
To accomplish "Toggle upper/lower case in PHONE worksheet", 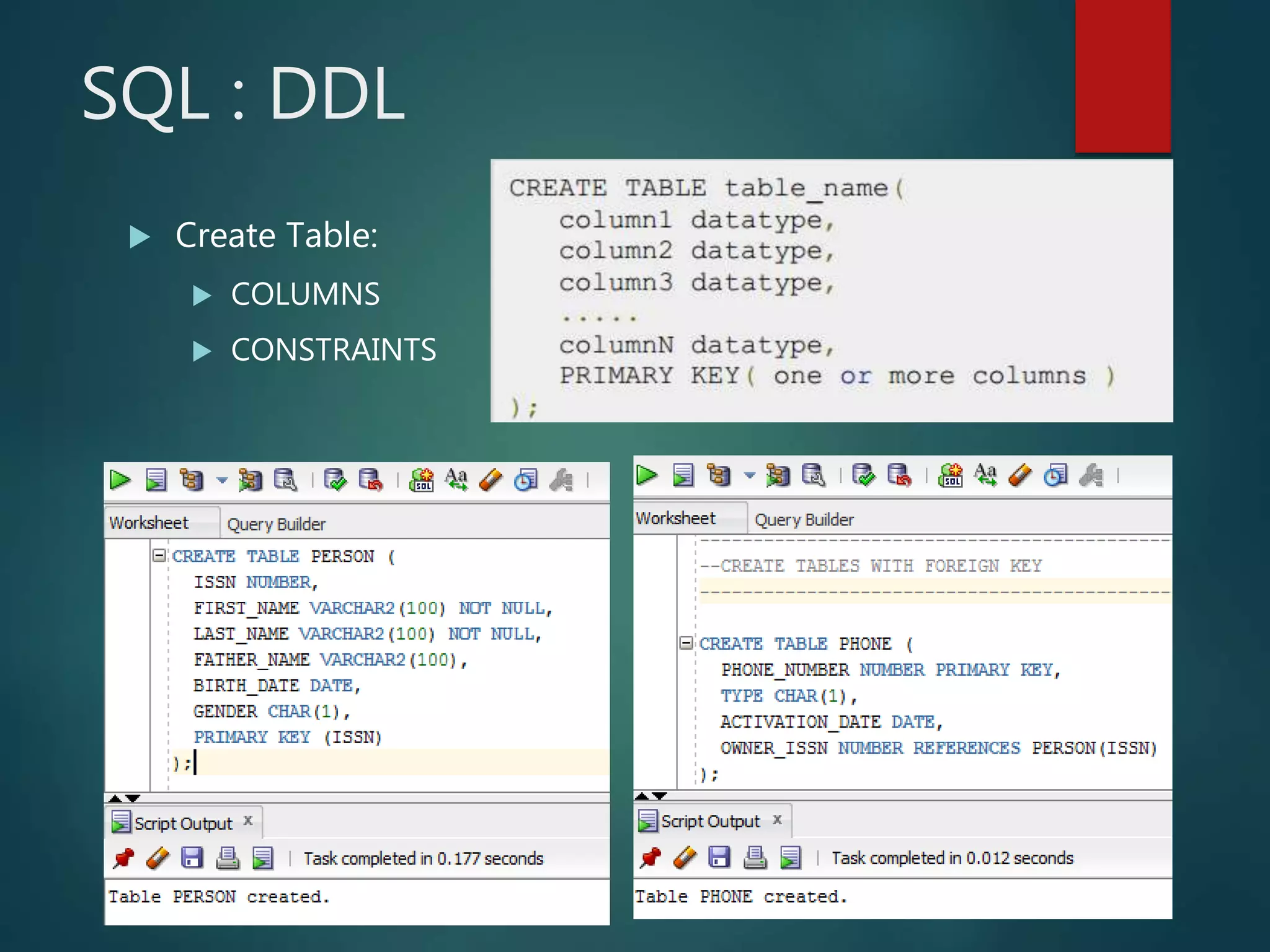I will pyautogui.click(x=985, y=475).
